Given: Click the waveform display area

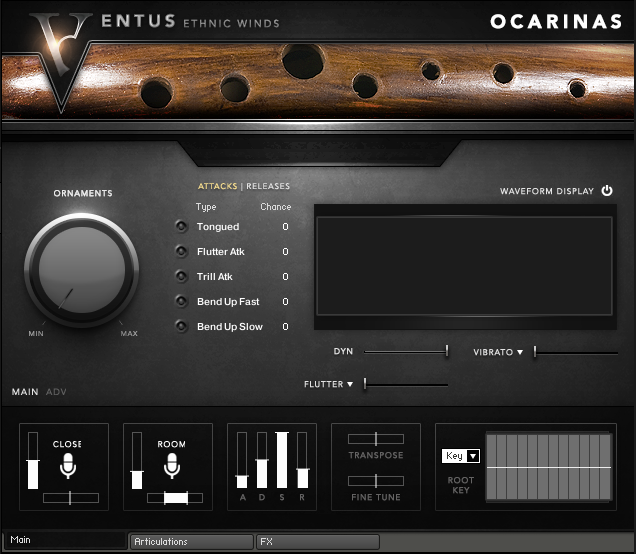Looking at the screenshot, I should point(464,266).
